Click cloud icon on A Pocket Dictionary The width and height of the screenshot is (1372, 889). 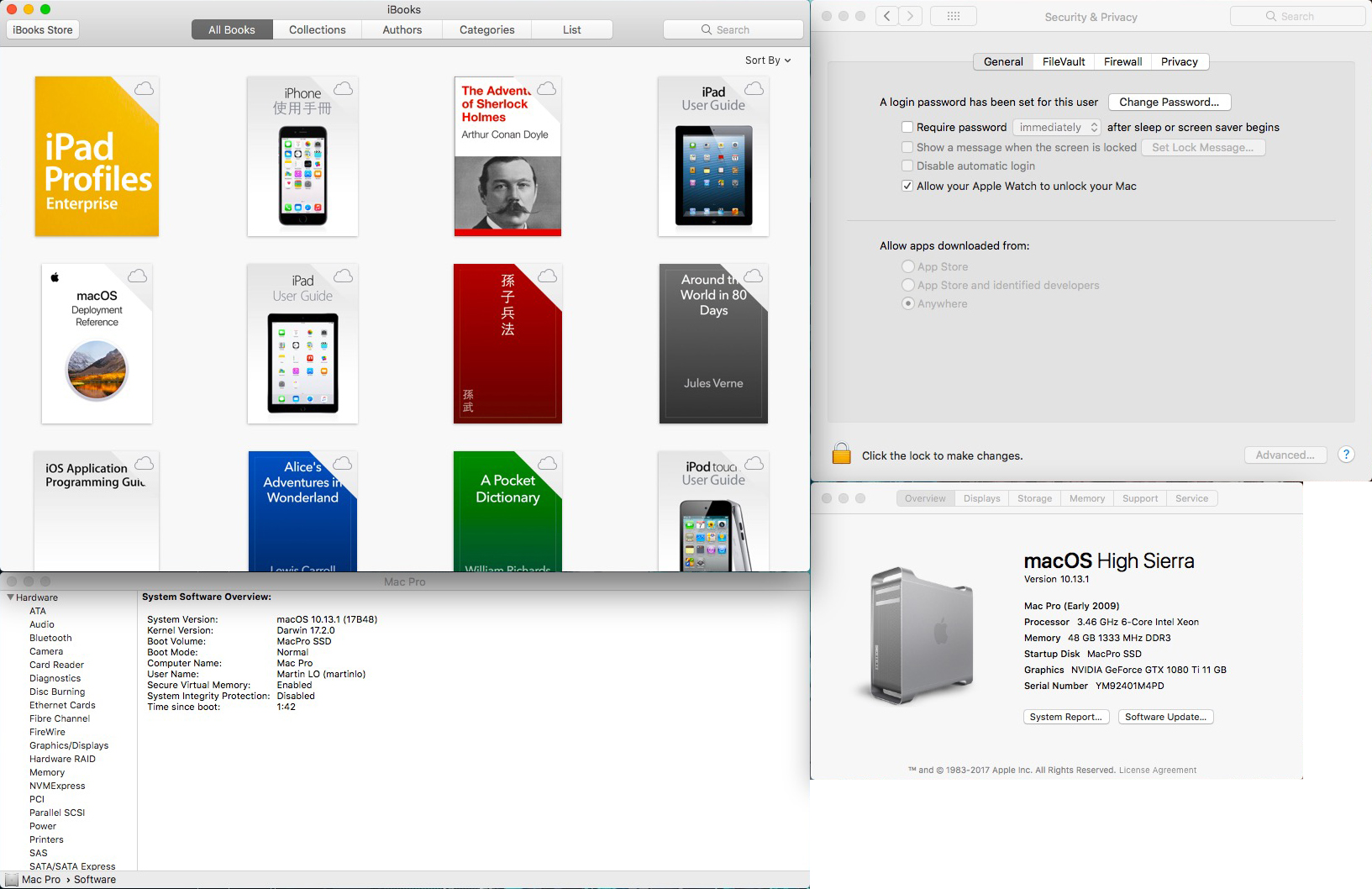tap(547, 463)
